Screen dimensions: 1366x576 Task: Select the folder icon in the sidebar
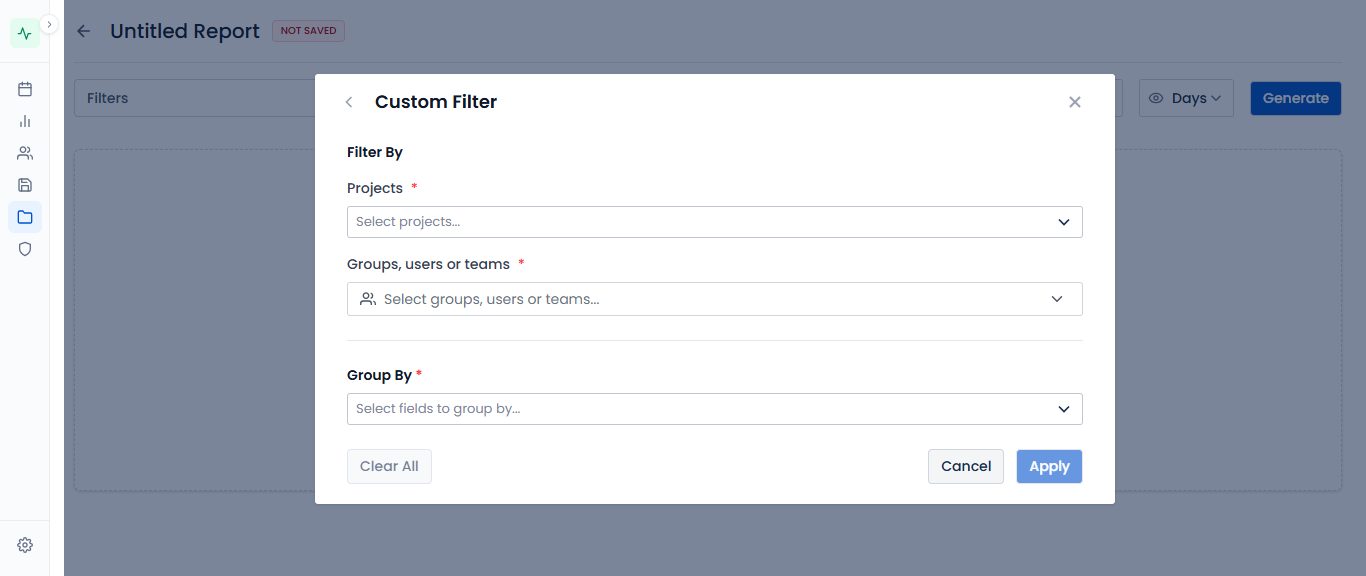(x=25, y=217)
